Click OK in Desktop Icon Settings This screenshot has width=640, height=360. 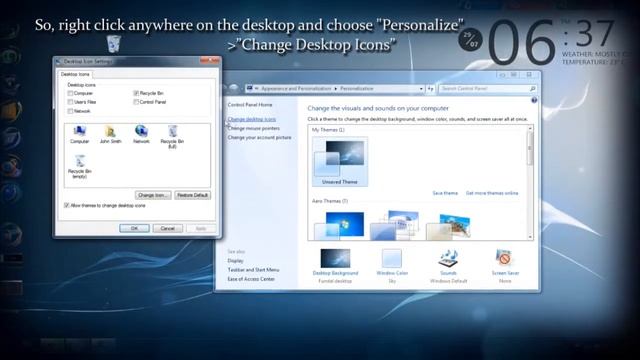coord(134,228)
